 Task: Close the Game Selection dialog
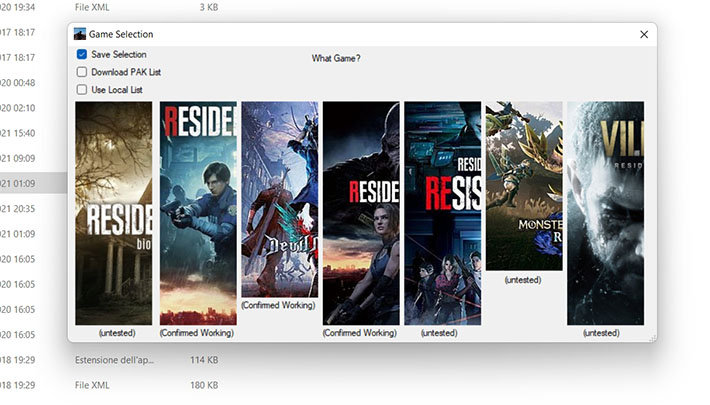[x=644, y=34]
